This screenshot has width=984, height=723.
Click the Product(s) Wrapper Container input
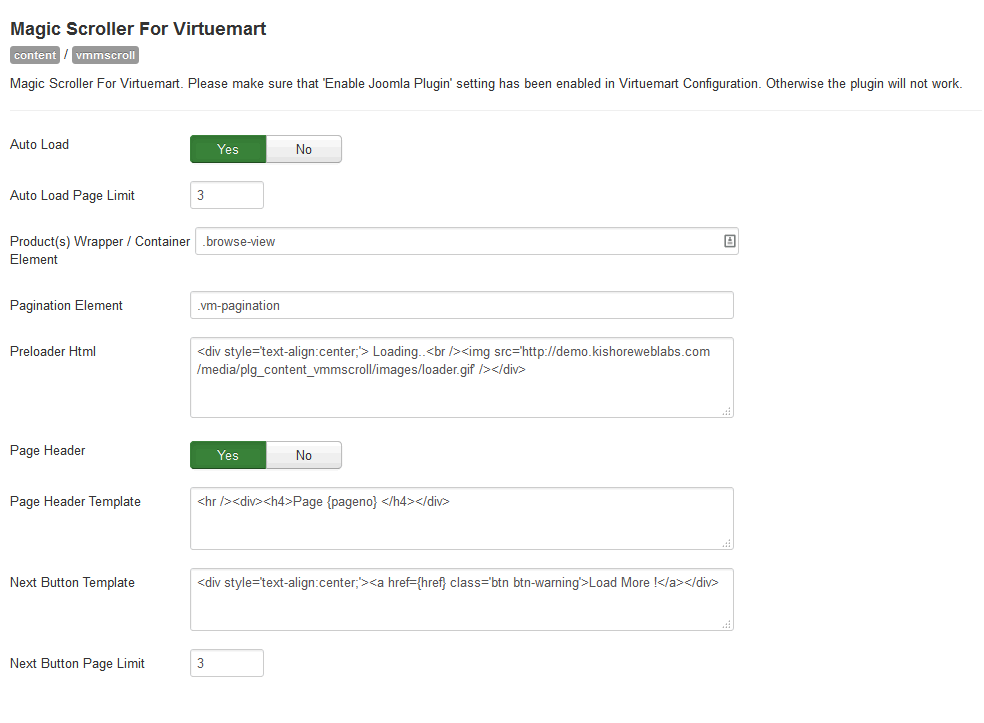[467, 242]
